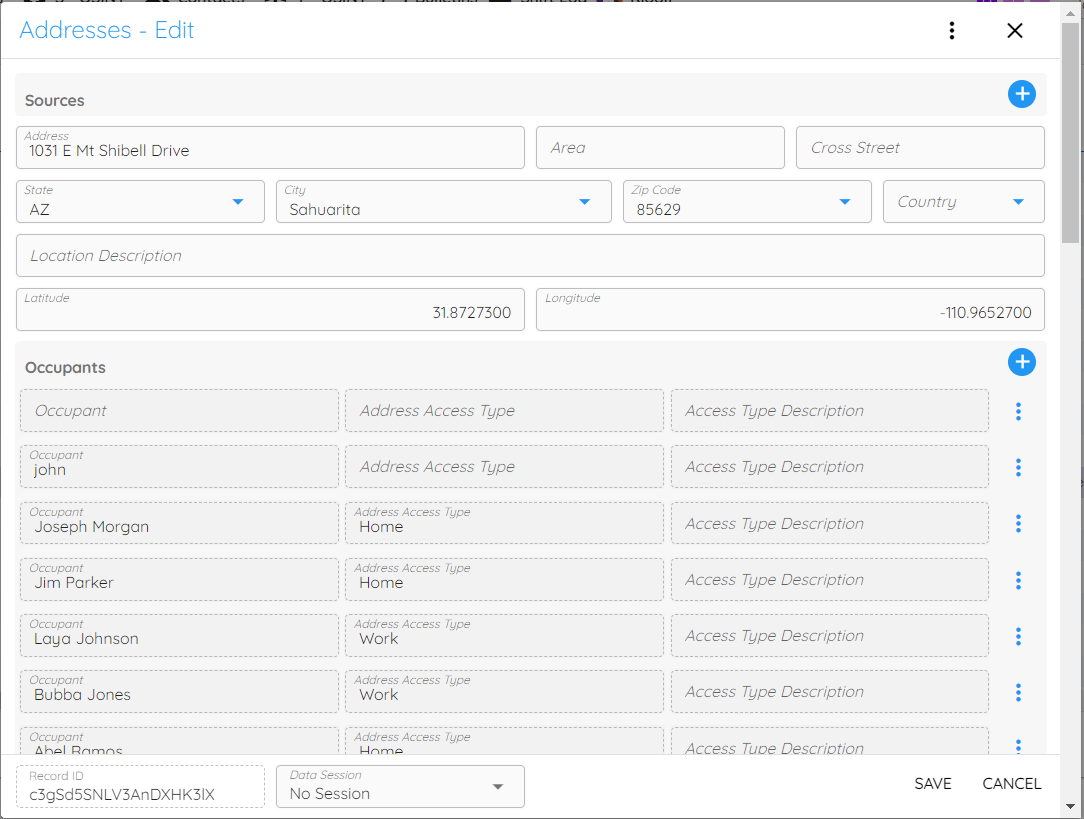Open the options menu for Jim Parker
Screen dimensions: 1084x819
click(1018, 579)
